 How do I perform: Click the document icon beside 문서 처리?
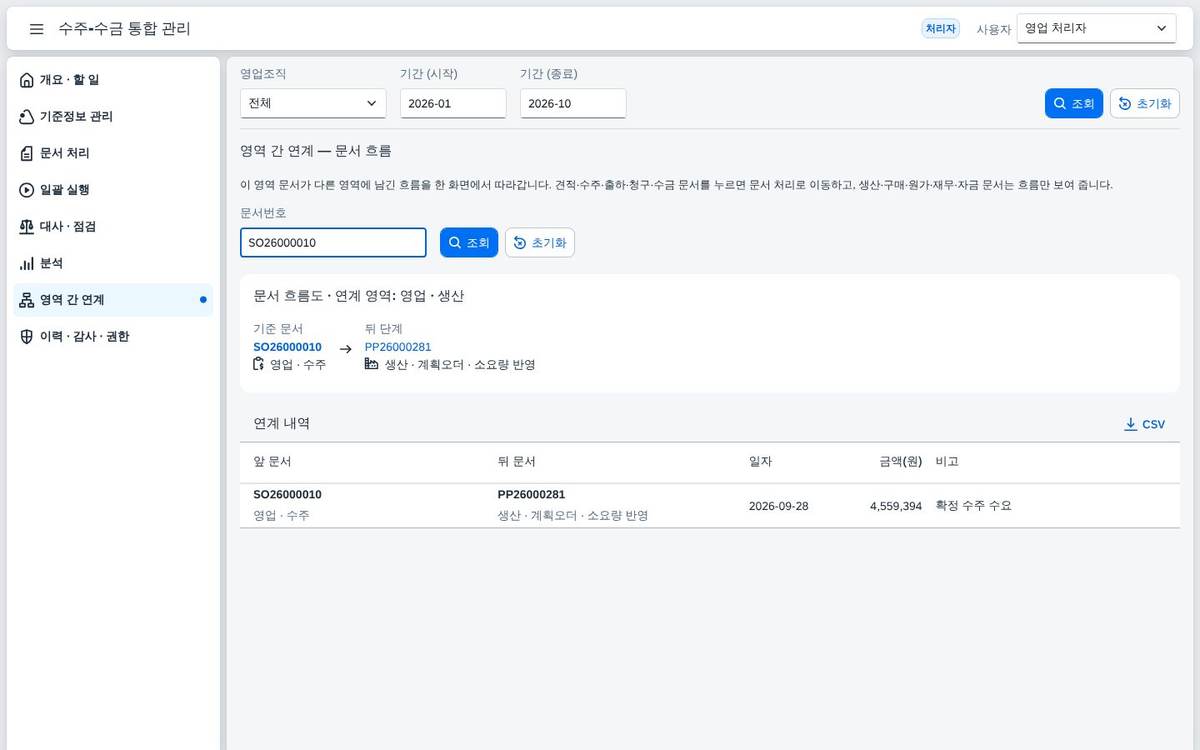[x=27, y=153]
